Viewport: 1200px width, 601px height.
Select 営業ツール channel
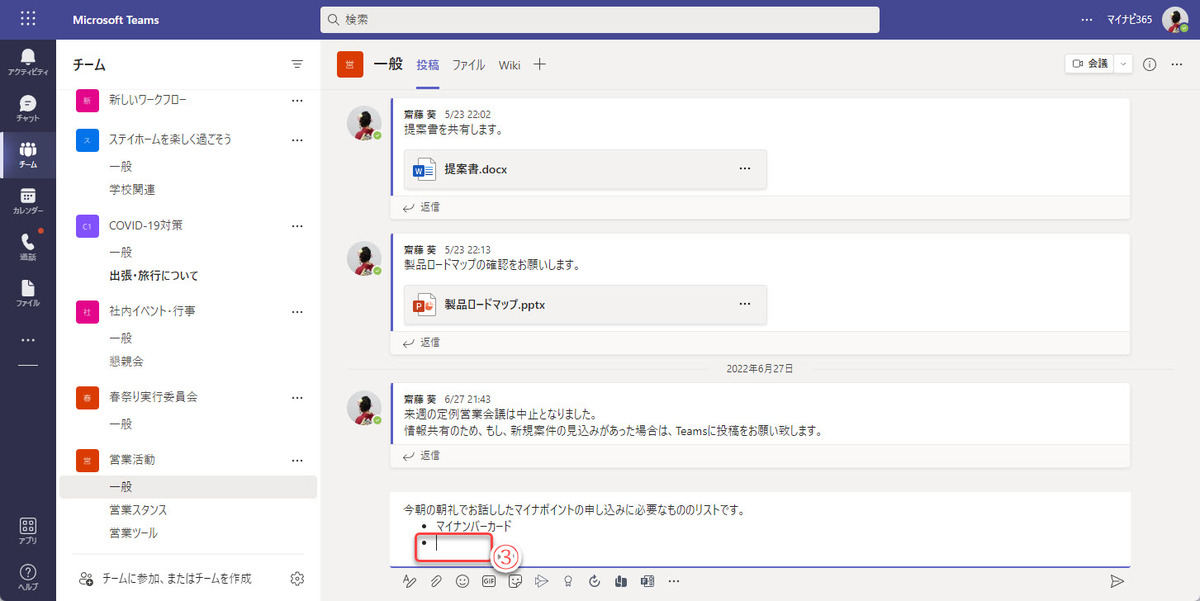click(133, 533)
